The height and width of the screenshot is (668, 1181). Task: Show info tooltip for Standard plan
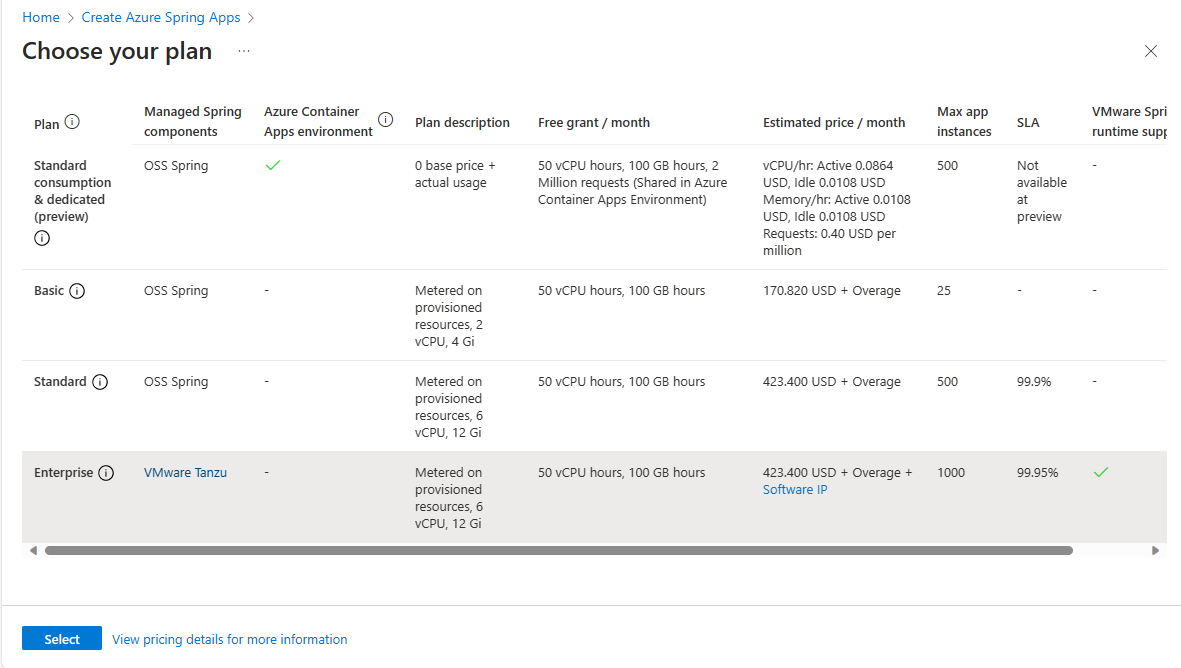pyautogui.click(x=100, y=382)
